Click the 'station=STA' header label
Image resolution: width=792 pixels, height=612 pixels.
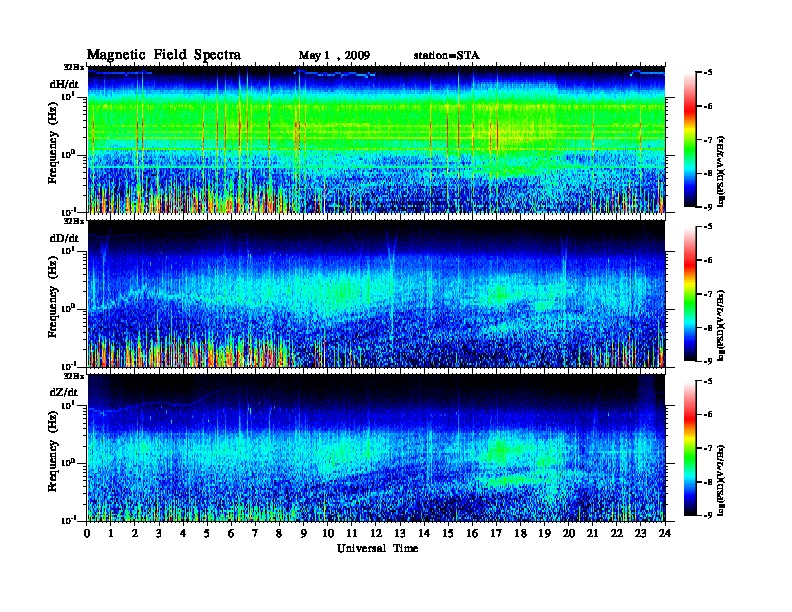447,56
